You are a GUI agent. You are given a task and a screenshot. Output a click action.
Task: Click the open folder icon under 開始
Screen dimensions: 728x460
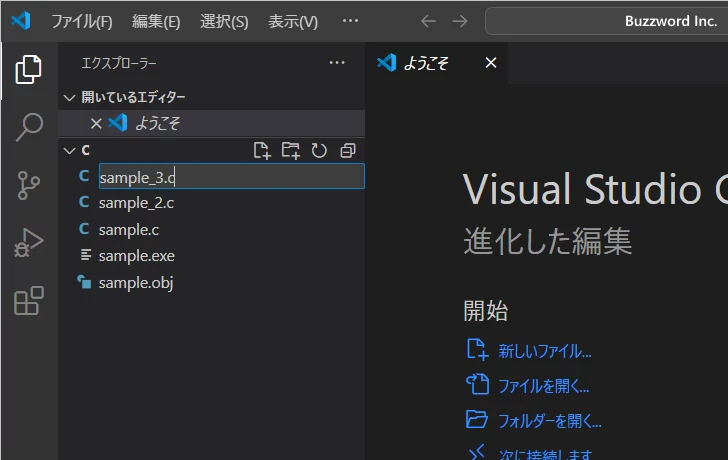click(477, 419)
